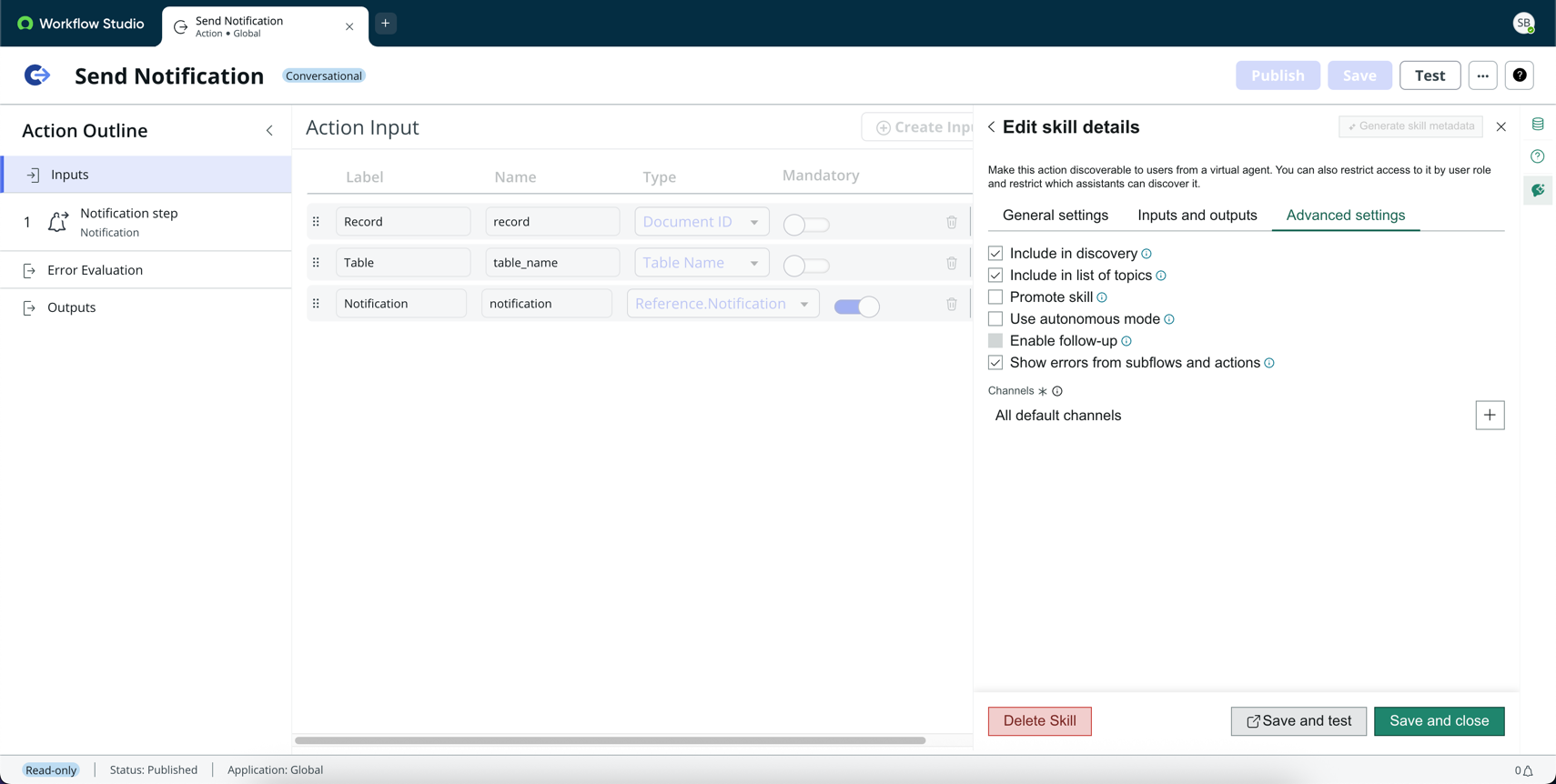The height and width of the screenshot is (784, 1556).
Task: Click the drag handle for the Notification row
Action: [316, 304]
